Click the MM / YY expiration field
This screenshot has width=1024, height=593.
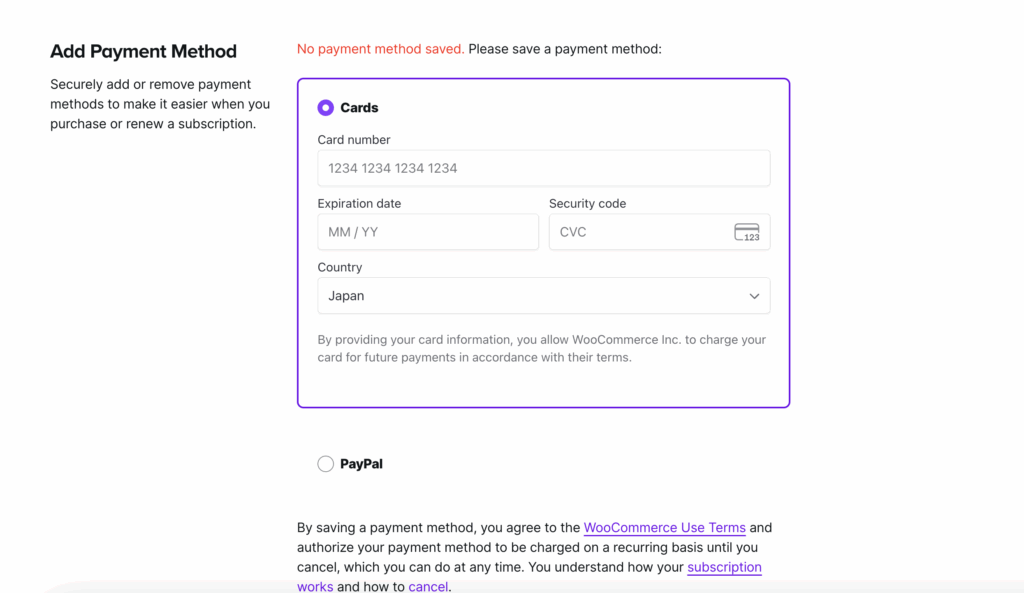point(428,232)
